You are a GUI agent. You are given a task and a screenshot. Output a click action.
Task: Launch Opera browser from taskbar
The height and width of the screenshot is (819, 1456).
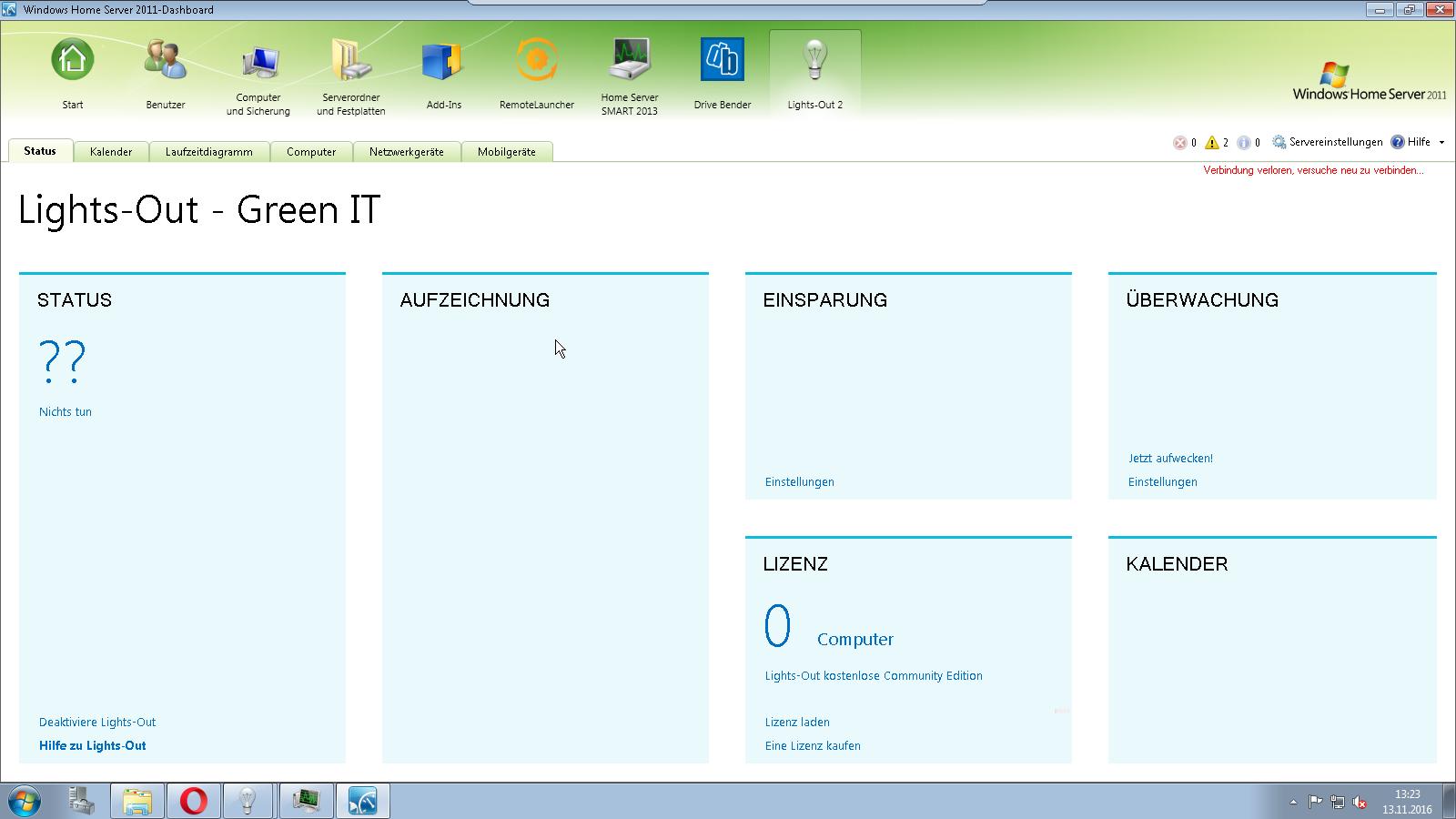pos(194,802)
